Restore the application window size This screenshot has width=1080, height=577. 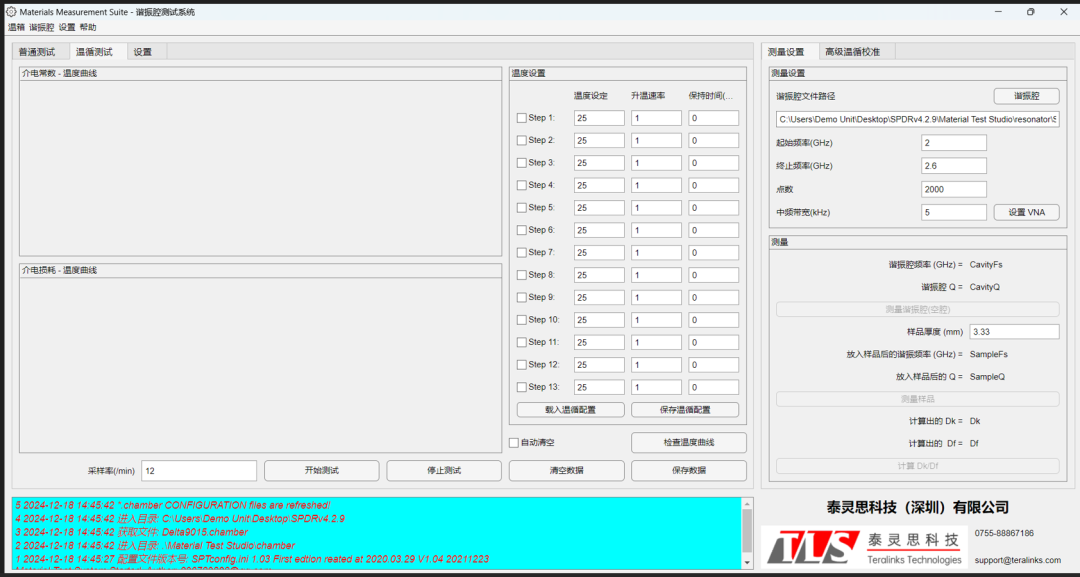(1030, 12)
